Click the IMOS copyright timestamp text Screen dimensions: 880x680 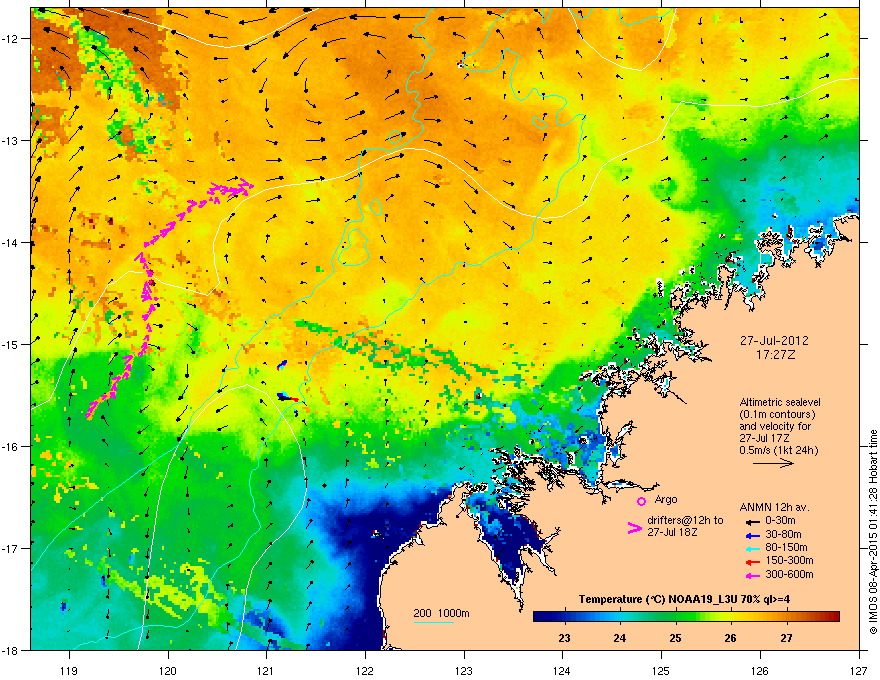(x=873, y=532)
